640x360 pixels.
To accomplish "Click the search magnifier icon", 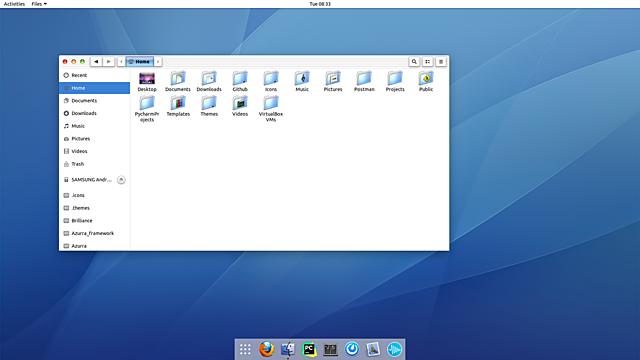I will point(414,62).
